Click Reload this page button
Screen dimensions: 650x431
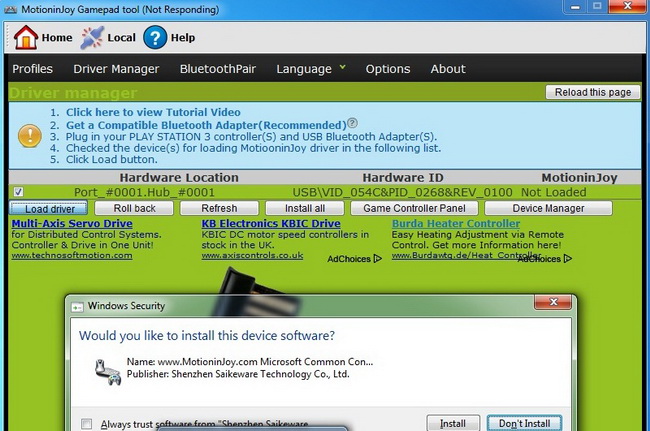pos(592,92)
